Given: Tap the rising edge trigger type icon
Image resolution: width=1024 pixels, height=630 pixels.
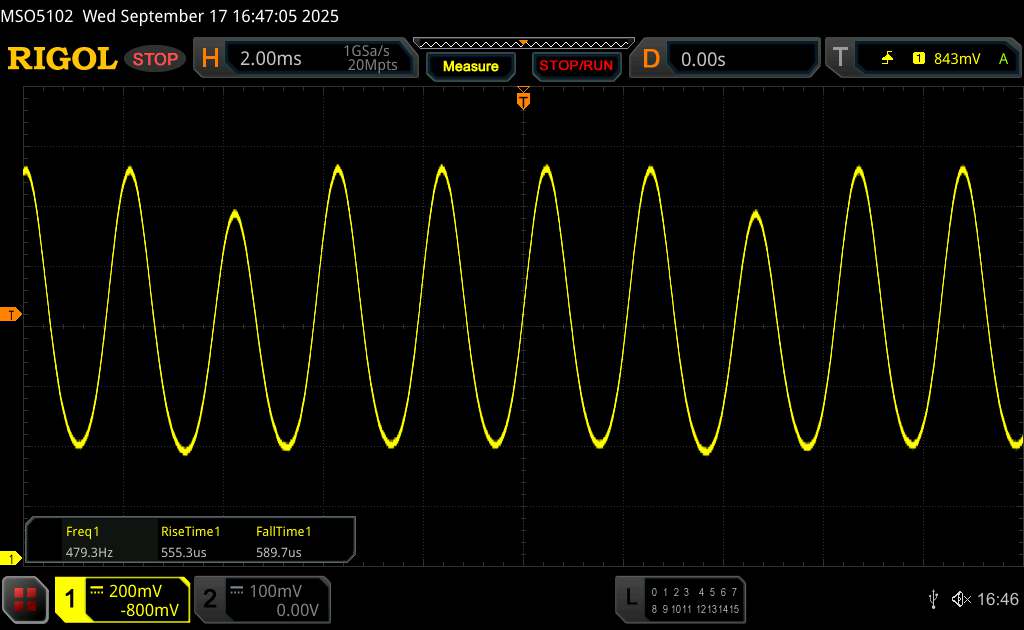Looking at the screenshot, I should tap(887, 59).
